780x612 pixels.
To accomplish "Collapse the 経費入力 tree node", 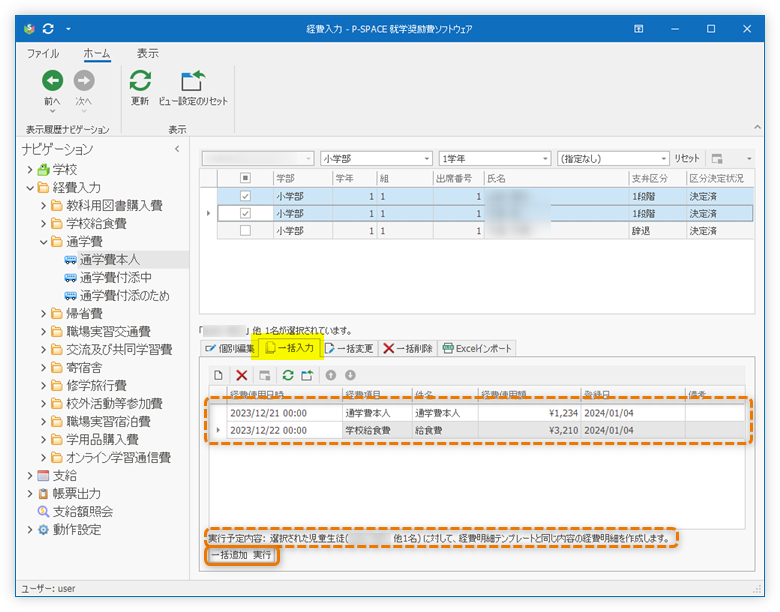I will (30, 188).
